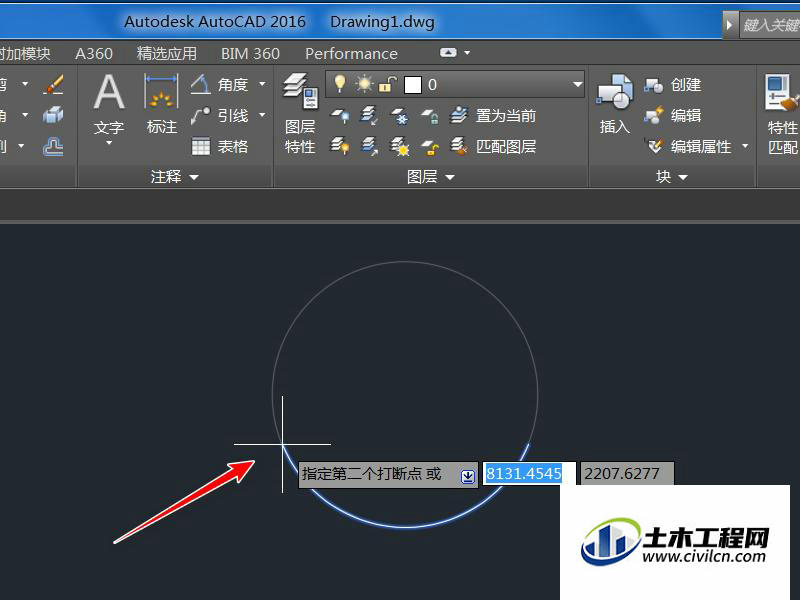Activate the 文字 text tool
800x600 pixels.
tap(109, 105)
